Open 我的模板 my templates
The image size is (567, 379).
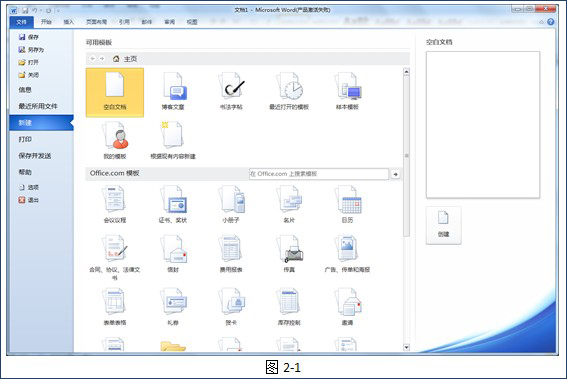point(115,141)
